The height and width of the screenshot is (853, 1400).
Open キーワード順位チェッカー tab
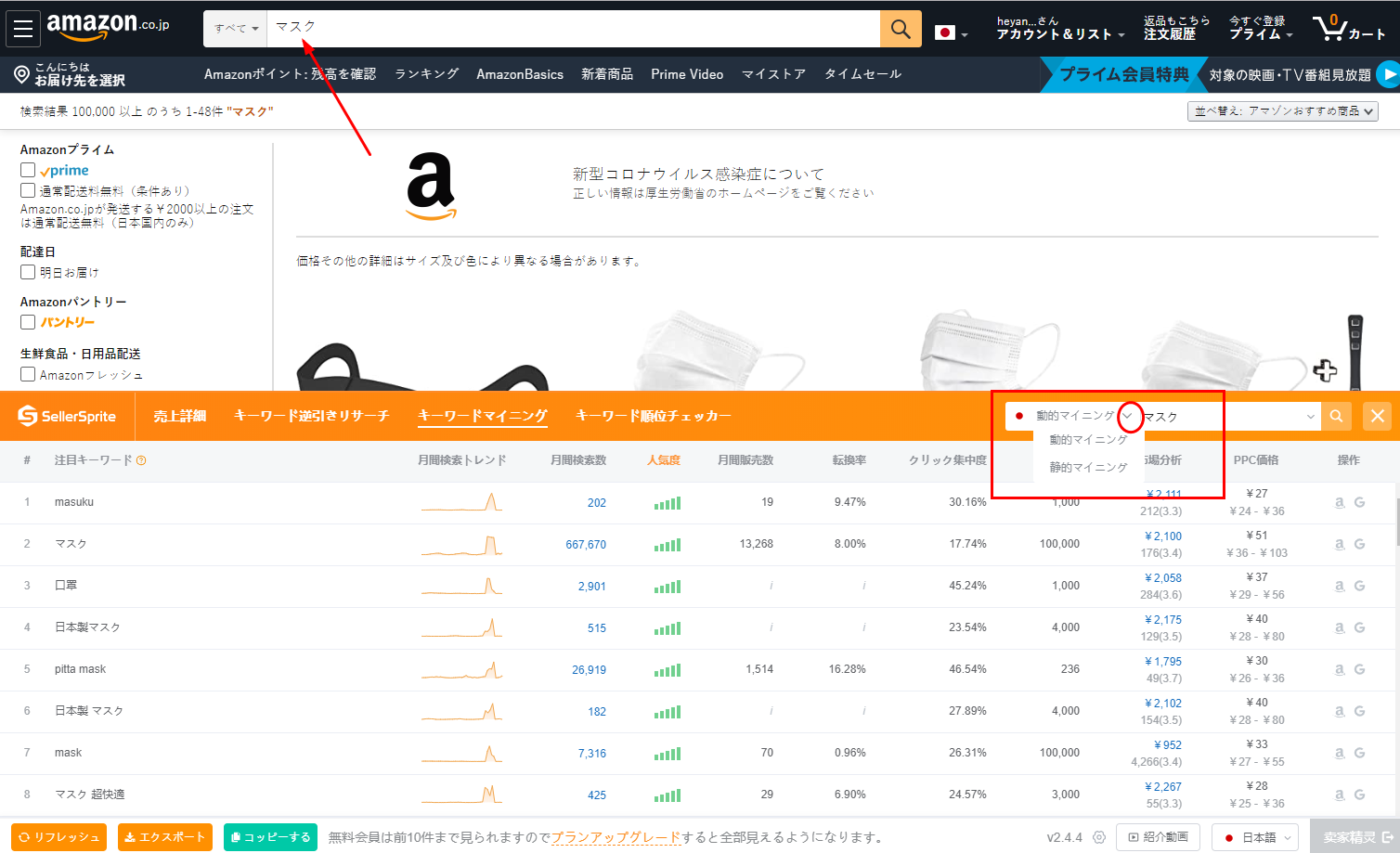[x=654, y=416]
